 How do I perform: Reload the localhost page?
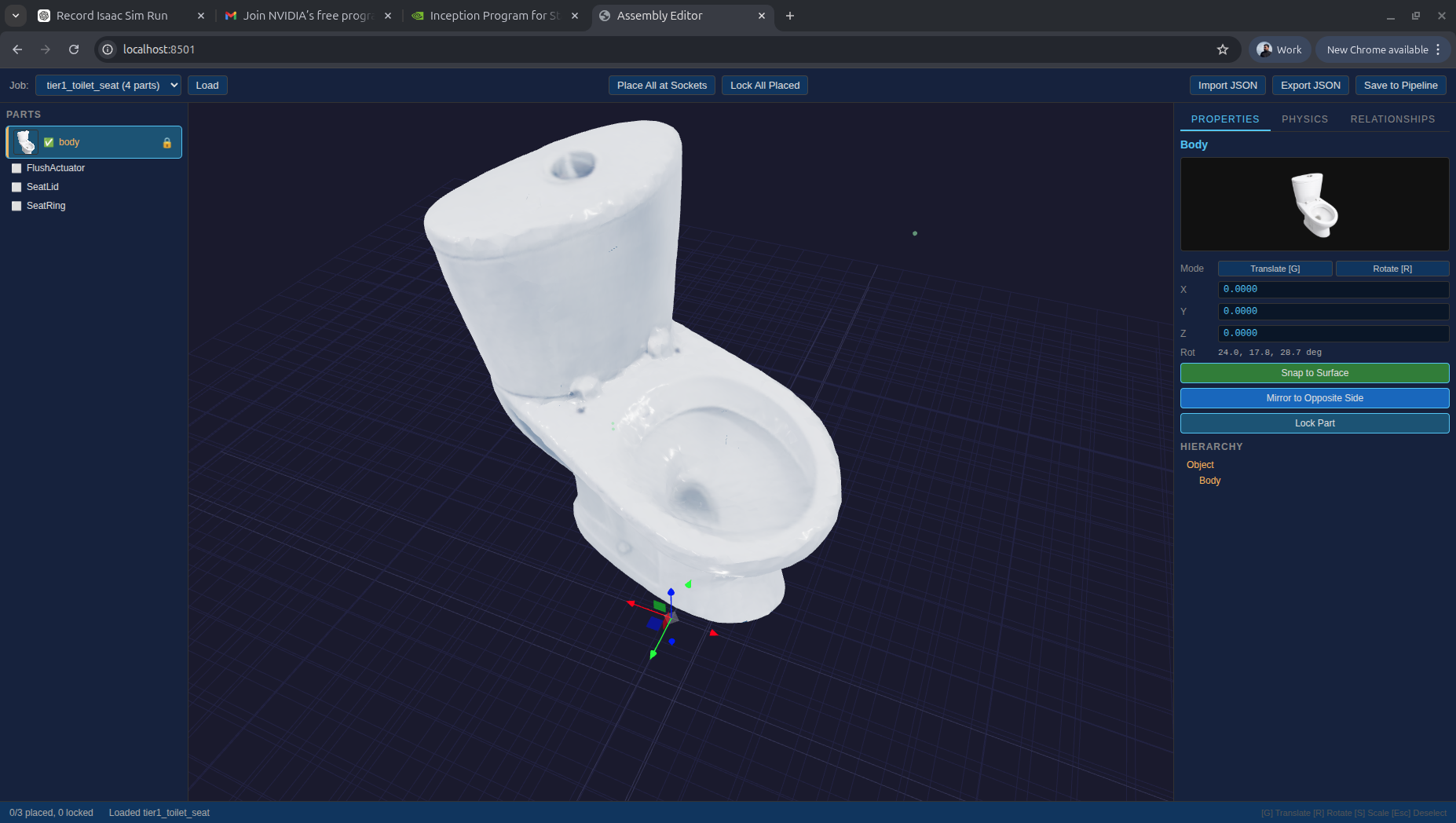click(x=74, y=49)
